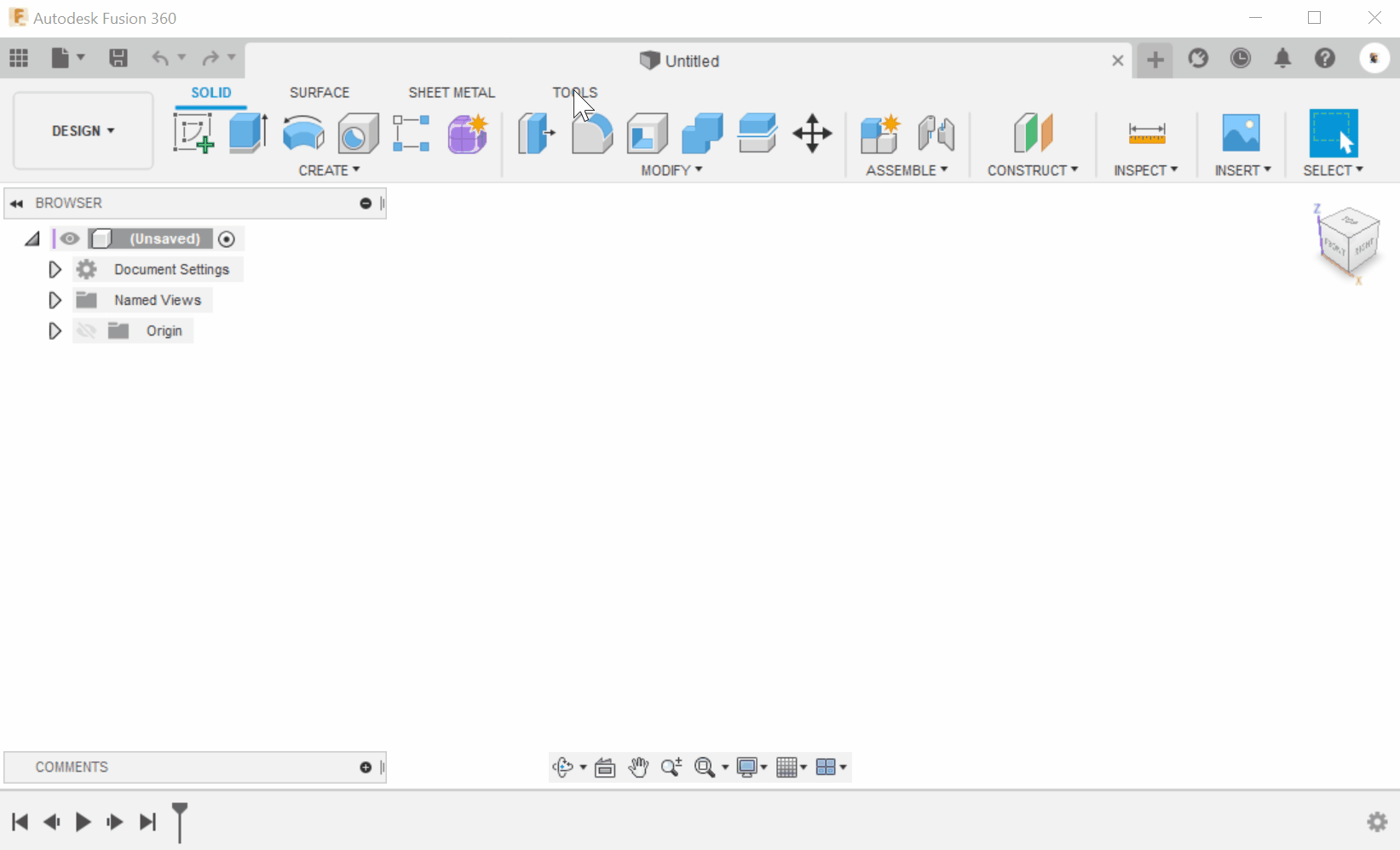The width and height of the screenshot is (1400, 850).
Task: Open the ASSEMBLE dropdown menu
Action: click(907, 170)
